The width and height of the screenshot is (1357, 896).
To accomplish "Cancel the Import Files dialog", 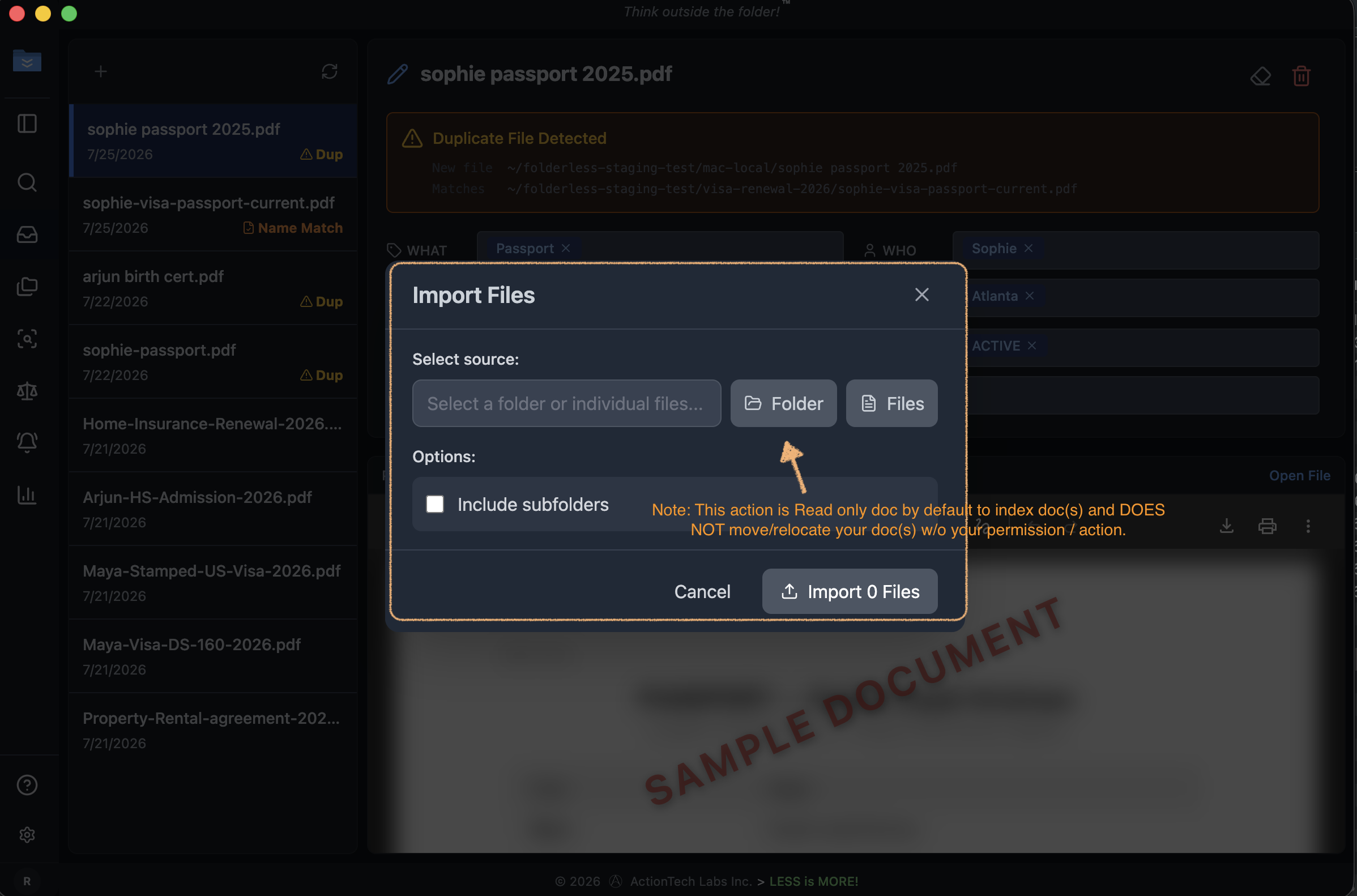I will point(702,591).
